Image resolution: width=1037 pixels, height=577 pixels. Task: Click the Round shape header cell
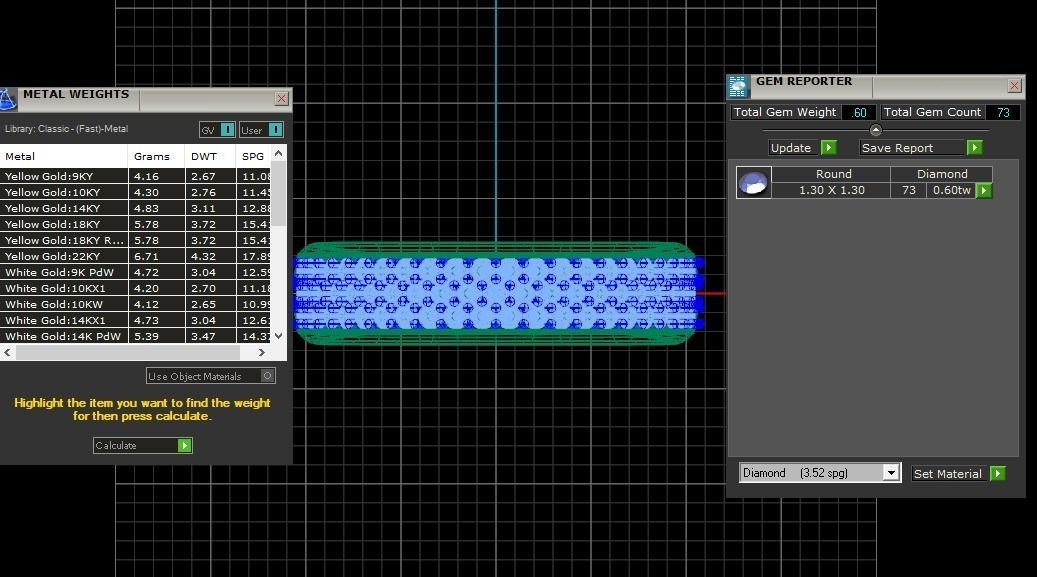(x=832, y=174)
